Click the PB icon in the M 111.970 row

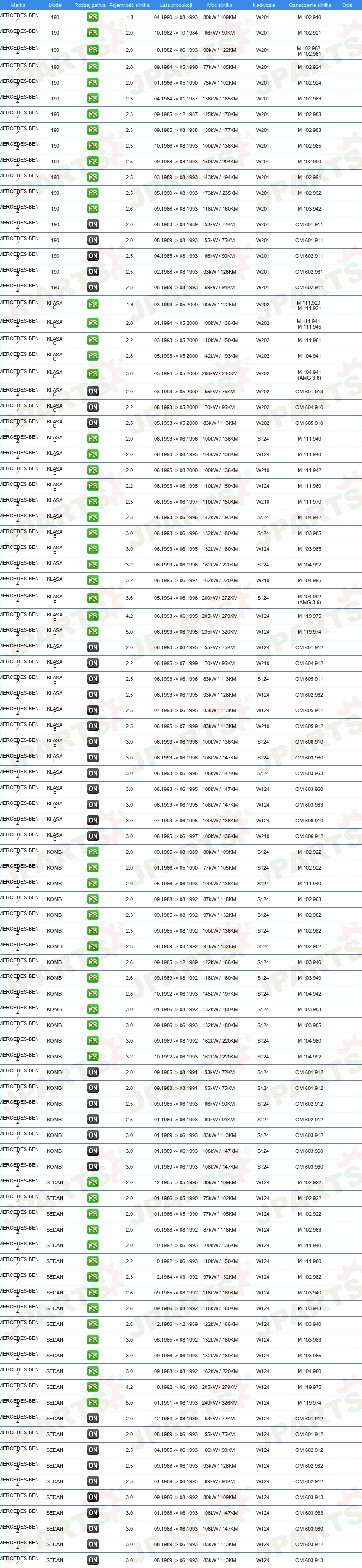pos(93,502)
